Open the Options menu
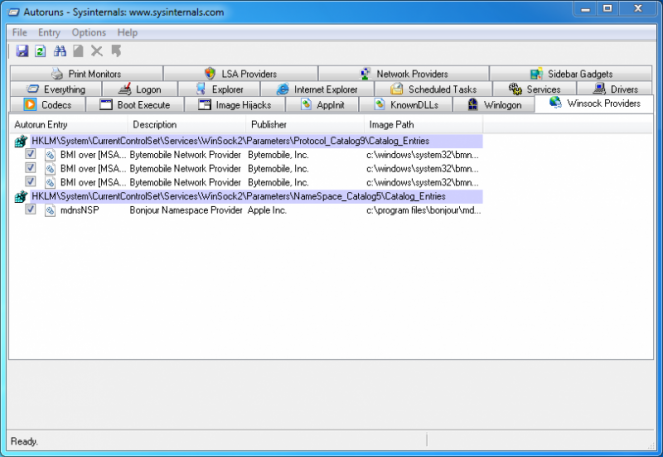The width and height of the screenshot is (663, 457). pyautogui.click(x=89, y=33)
